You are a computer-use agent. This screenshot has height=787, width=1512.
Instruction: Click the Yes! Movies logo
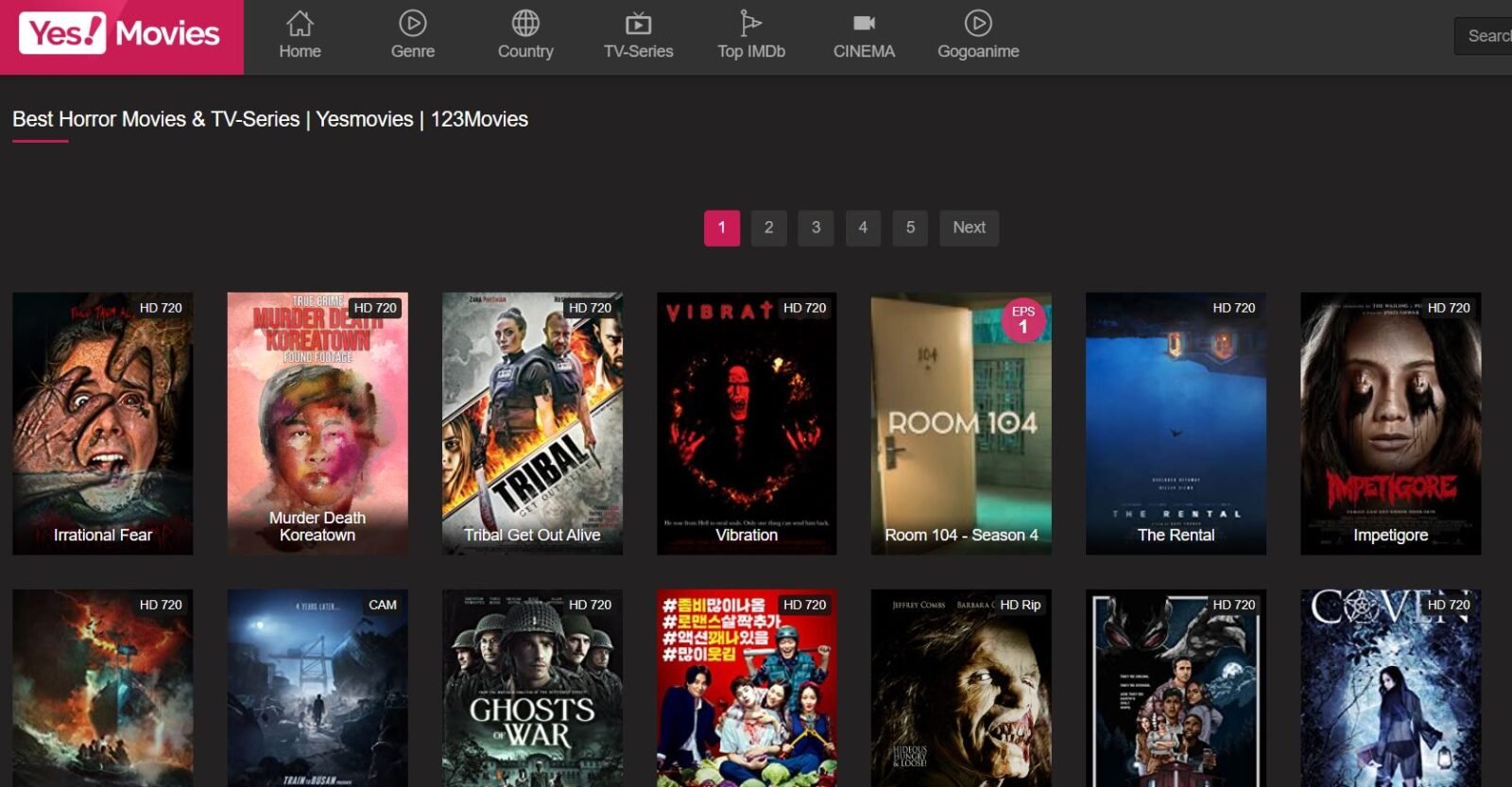[121, 35]
